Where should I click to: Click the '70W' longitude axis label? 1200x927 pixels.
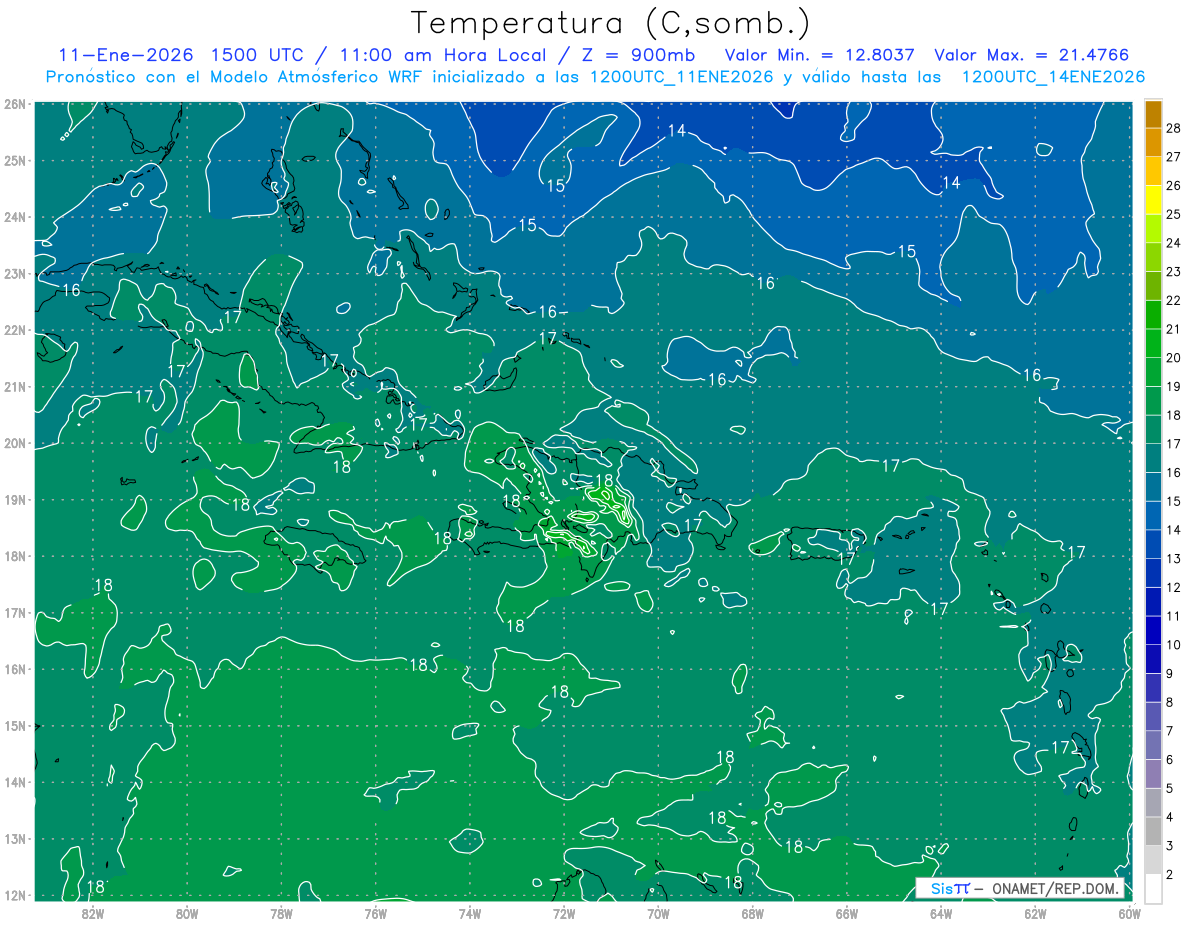658,913
